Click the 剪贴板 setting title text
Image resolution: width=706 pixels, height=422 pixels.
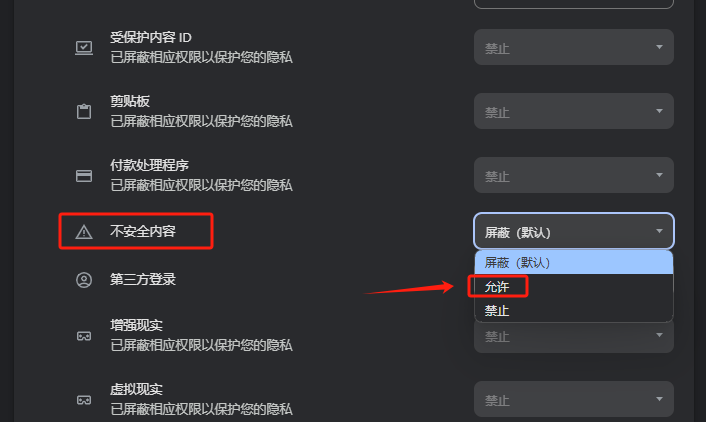pyautogui.click(x=130, y=101)
